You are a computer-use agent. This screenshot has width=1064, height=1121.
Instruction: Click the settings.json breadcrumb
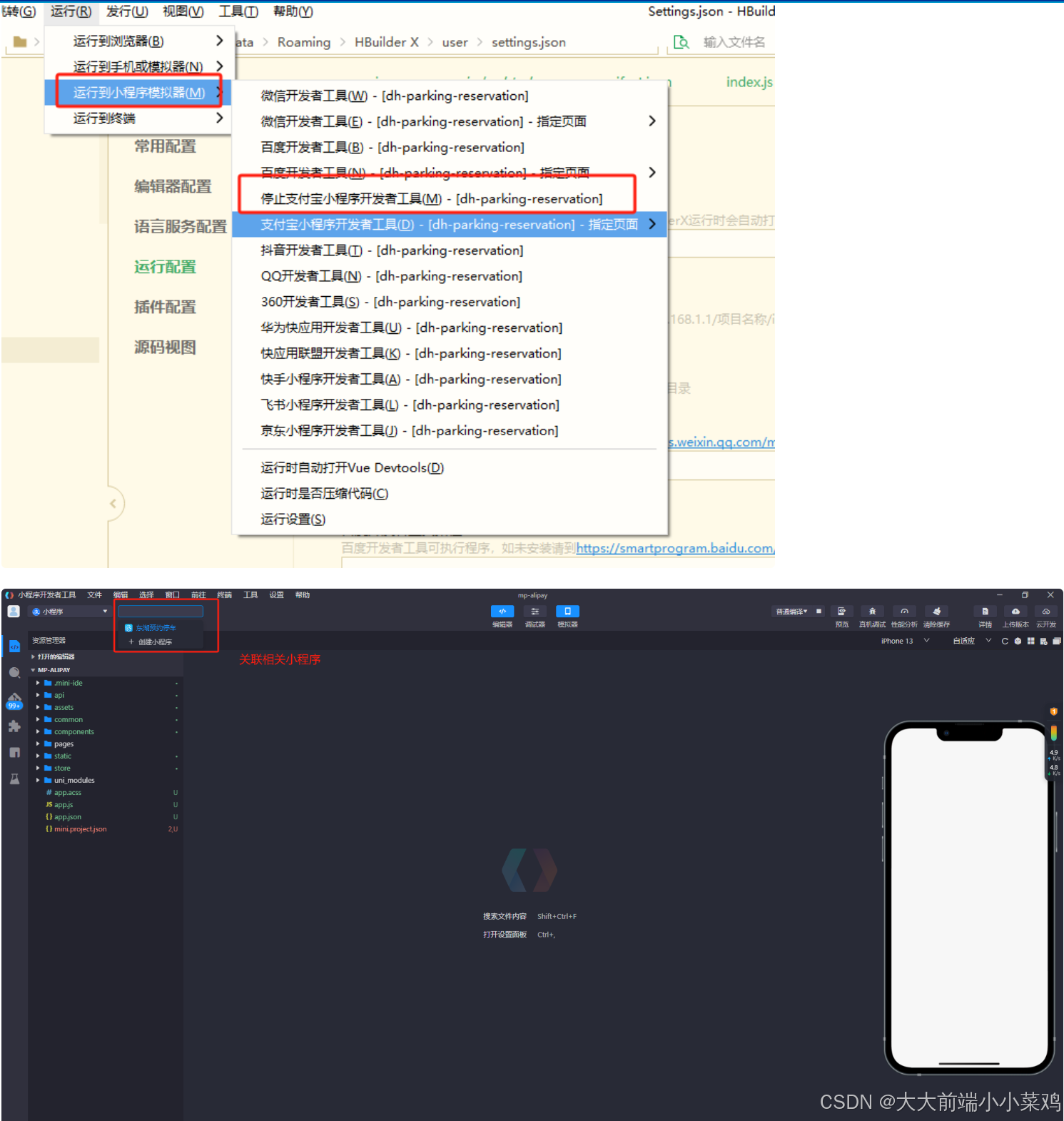pyautogui.click(x=528, y=42)
